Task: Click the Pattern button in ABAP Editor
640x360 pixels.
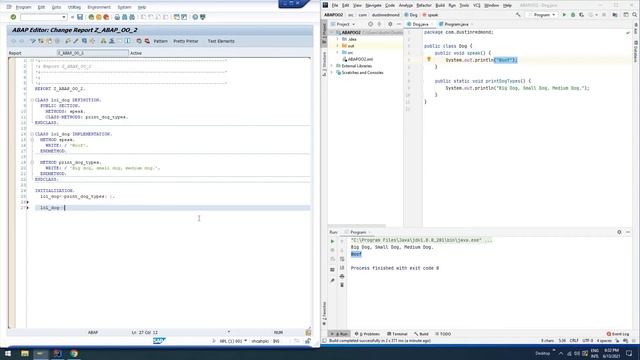Action: point(160,41)
